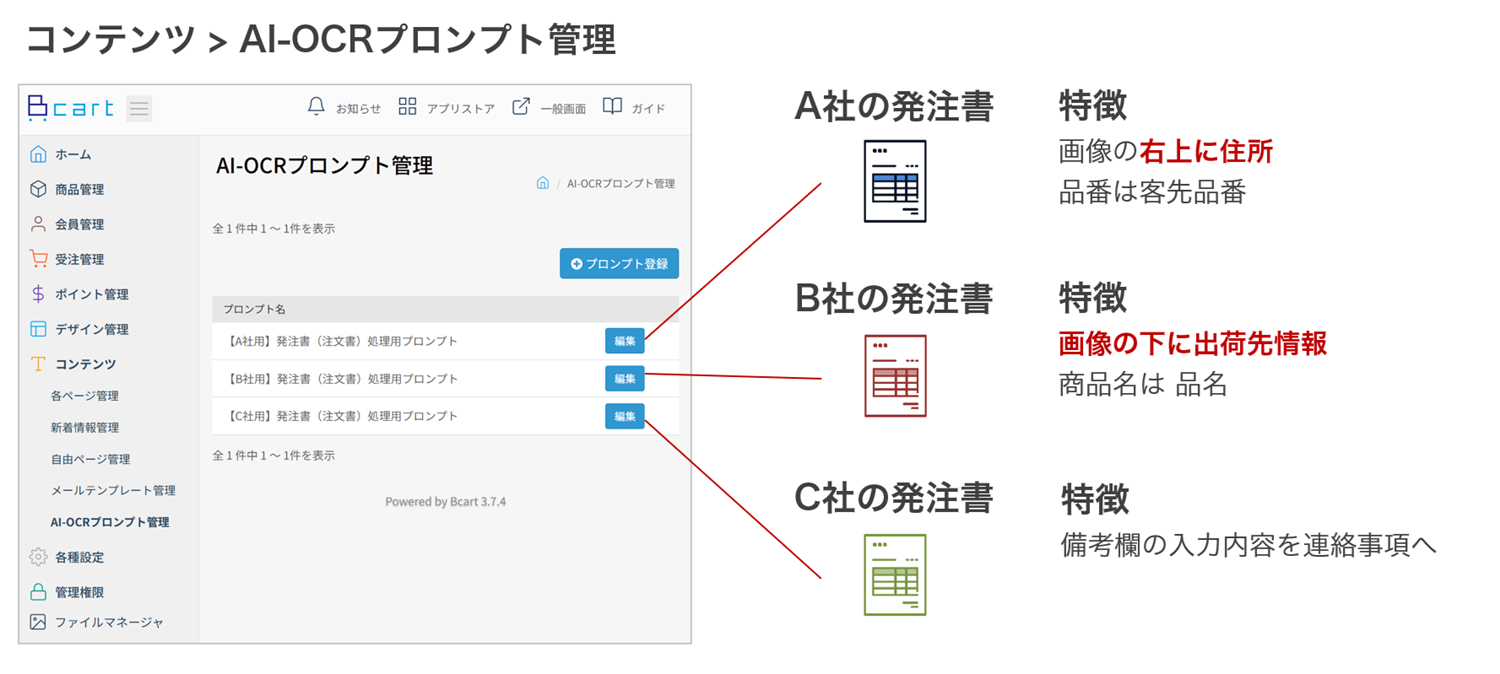Open 一般画面 external link icon

[521, 107]
